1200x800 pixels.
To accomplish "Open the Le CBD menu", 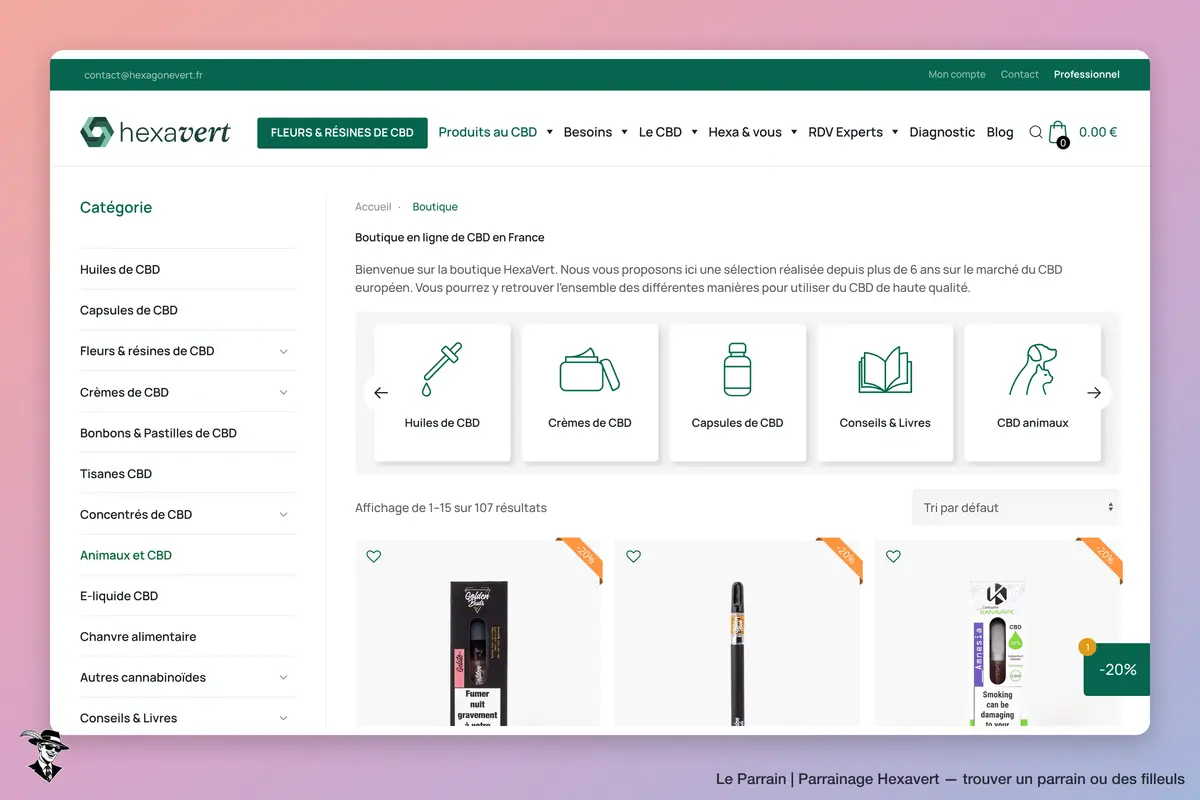I will pos(668,132).
